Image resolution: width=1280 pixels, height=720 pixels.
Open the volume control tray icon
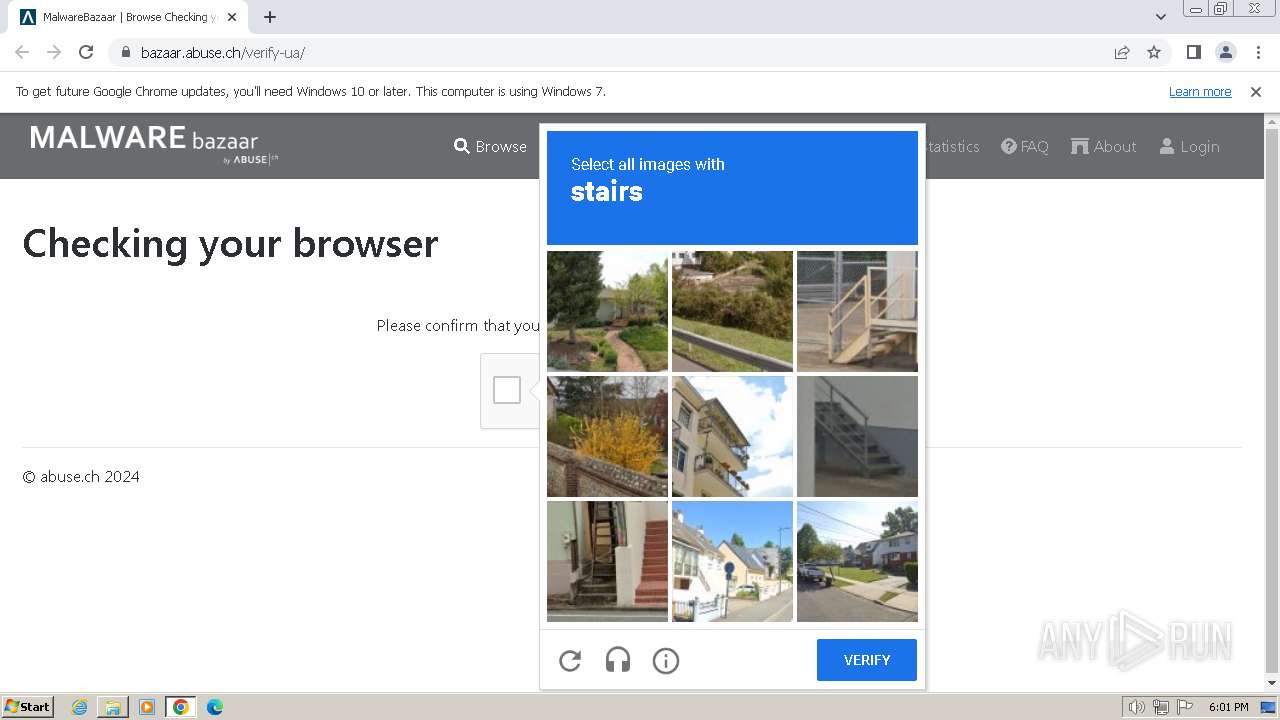point(1136,707)
